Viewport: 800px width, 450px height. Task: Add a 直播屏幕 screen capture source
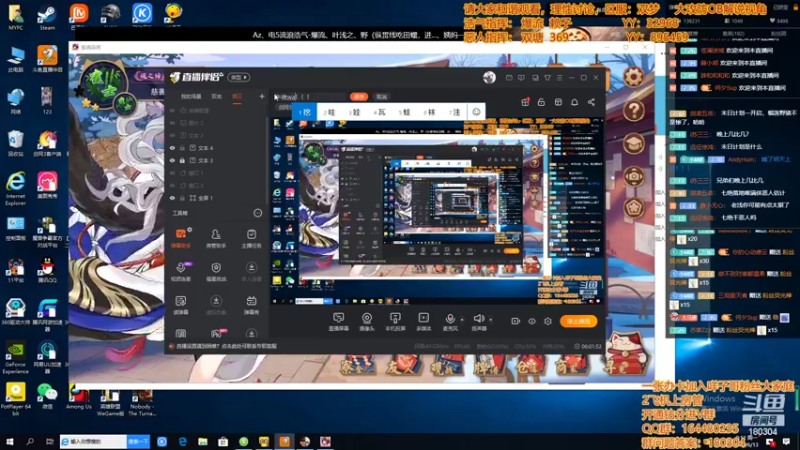point(338,321)
